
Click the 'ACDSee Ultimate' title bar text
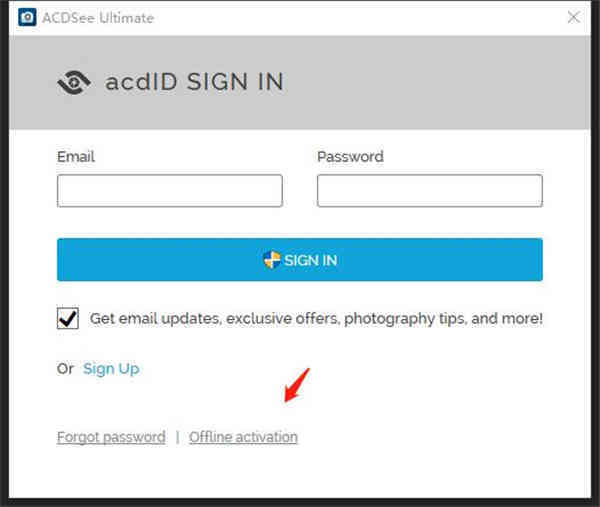click(98, 18)
